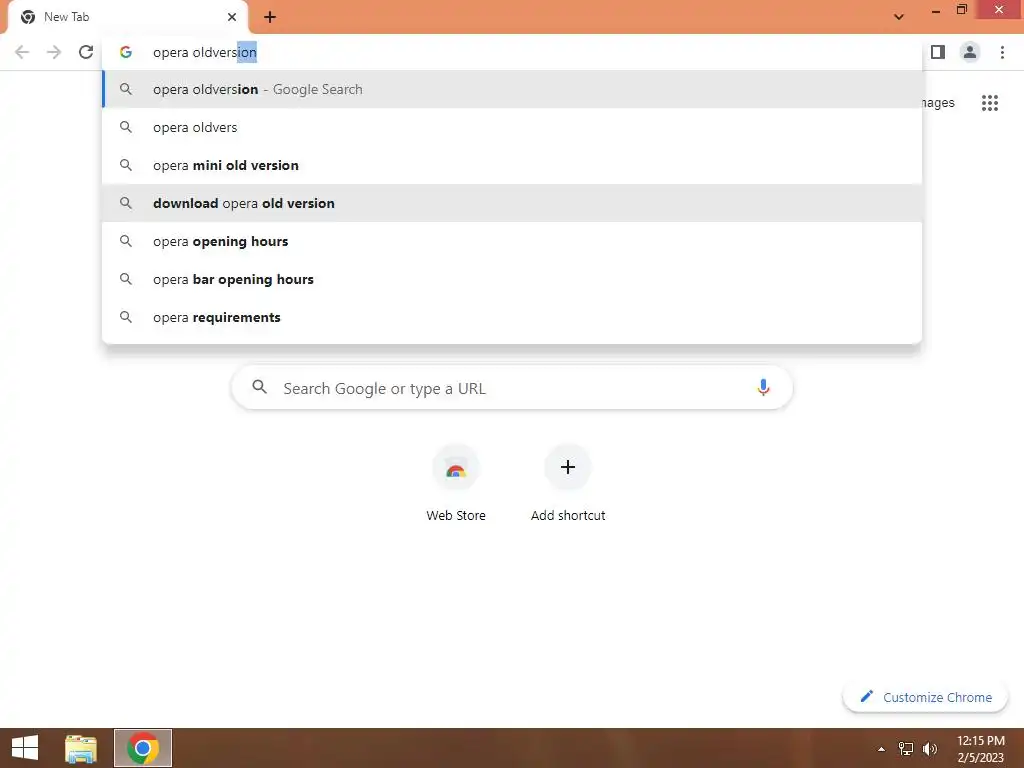Image resolution: width=1024 pixels, height=768 pixels.
Task: Open the Google apps grid icon
Action: (989, 103)
